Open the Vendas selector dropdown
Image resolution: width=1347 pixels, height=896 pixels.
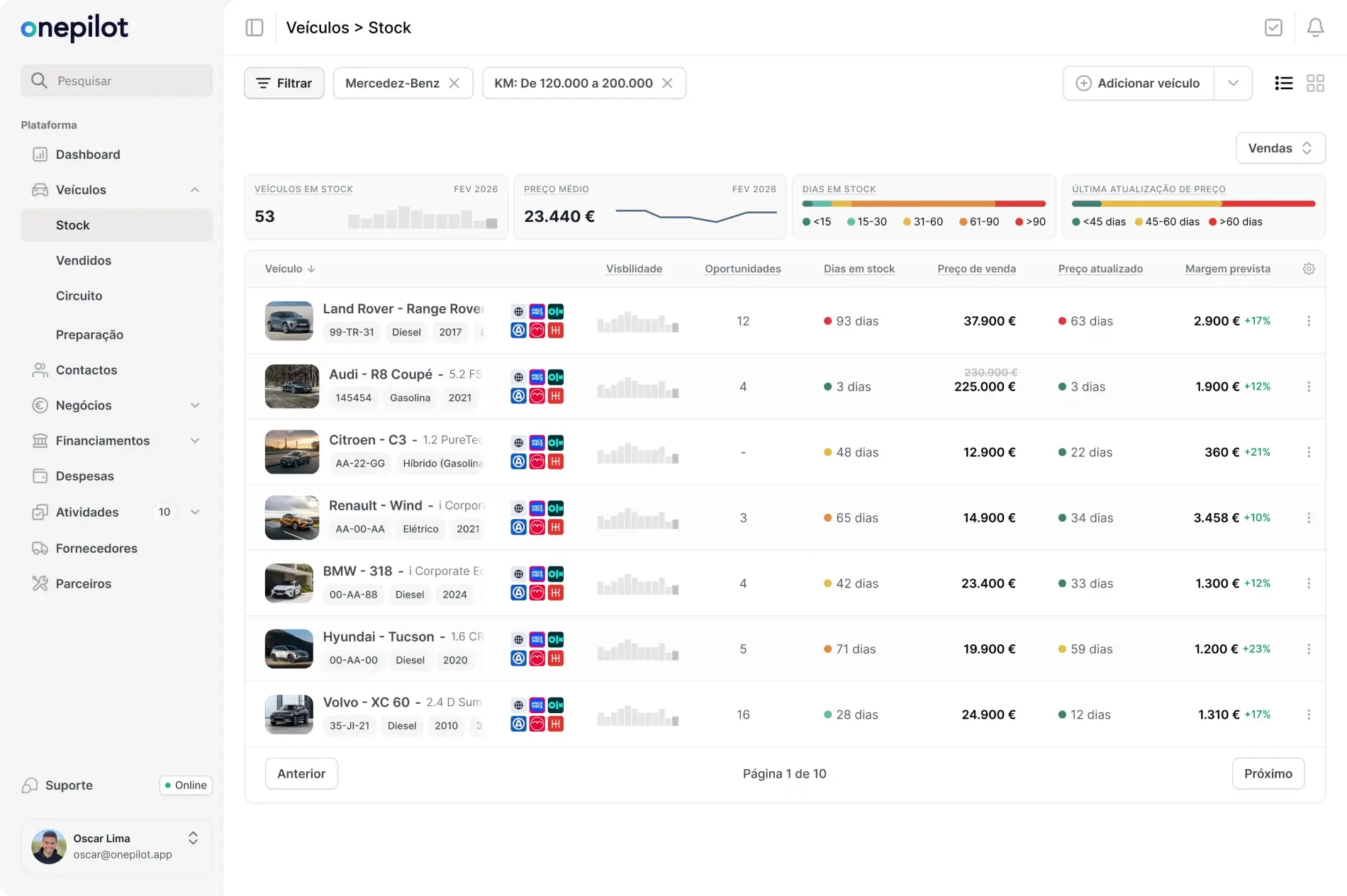[1280, 148]
